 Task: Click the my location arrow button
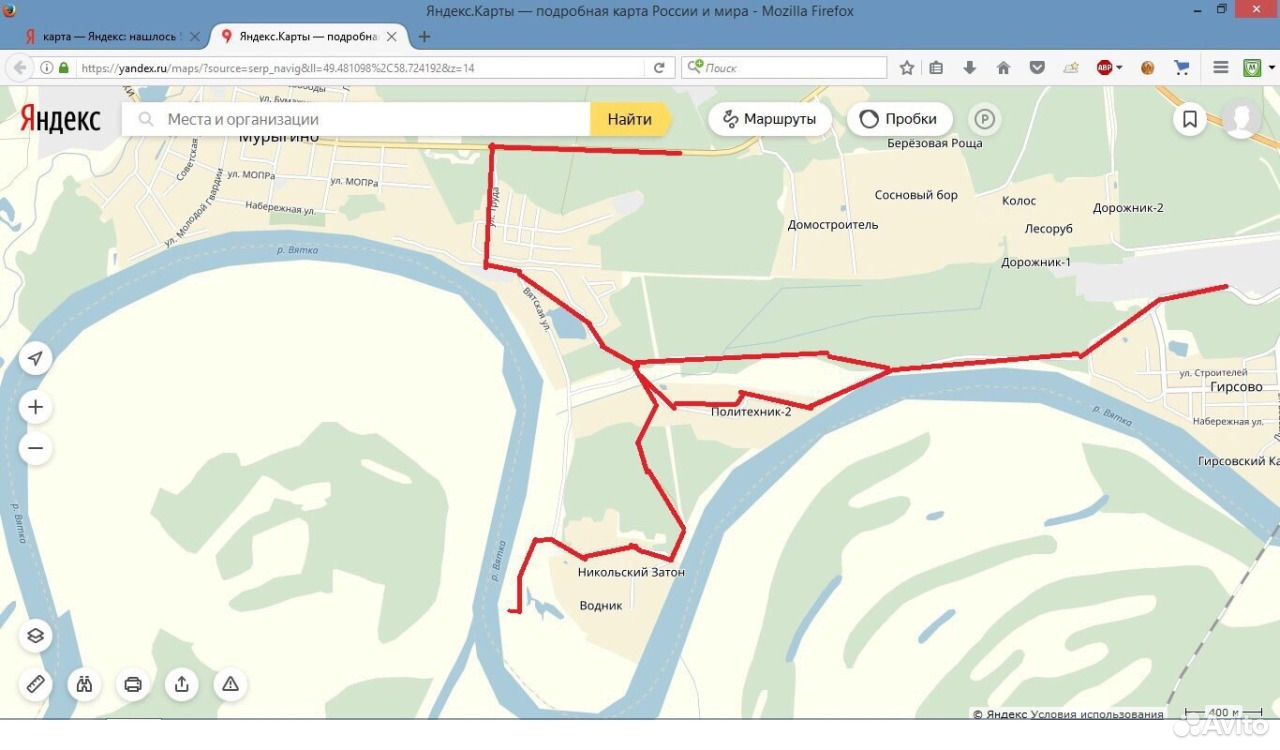tap(36, 358)
